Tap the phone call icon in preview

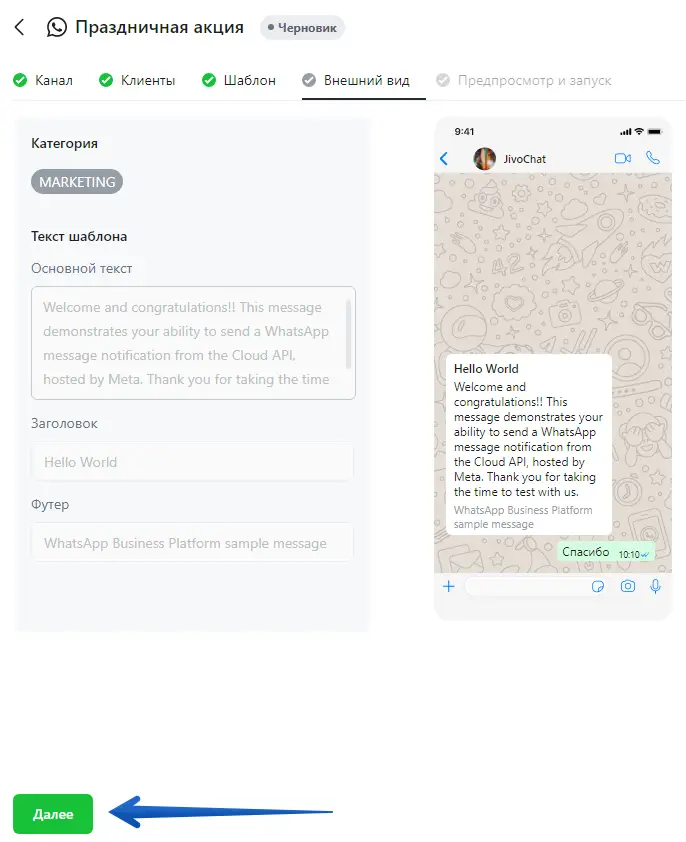(653, 157)
